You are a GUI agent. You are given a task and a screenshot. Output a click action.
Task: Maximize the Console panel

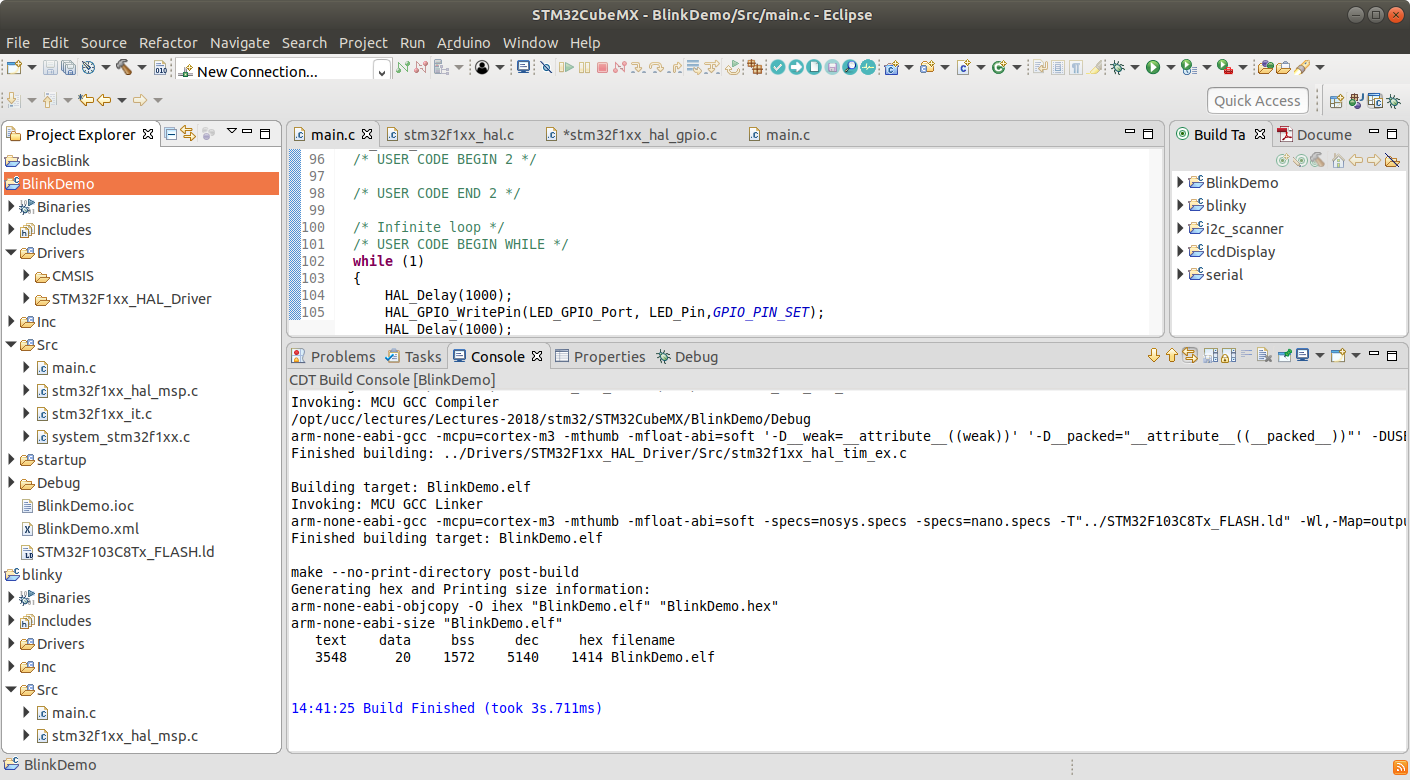click(x=1392, y=355)
